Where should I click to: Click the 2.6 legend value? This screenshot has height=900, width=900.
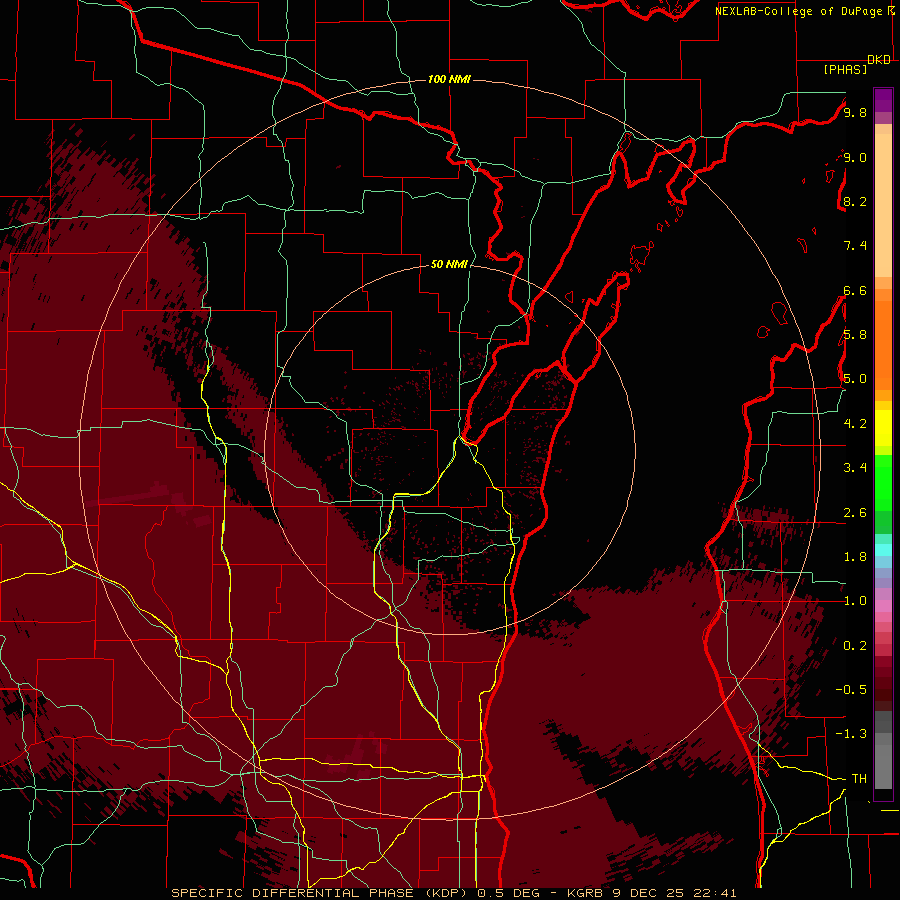pos(855,513)
